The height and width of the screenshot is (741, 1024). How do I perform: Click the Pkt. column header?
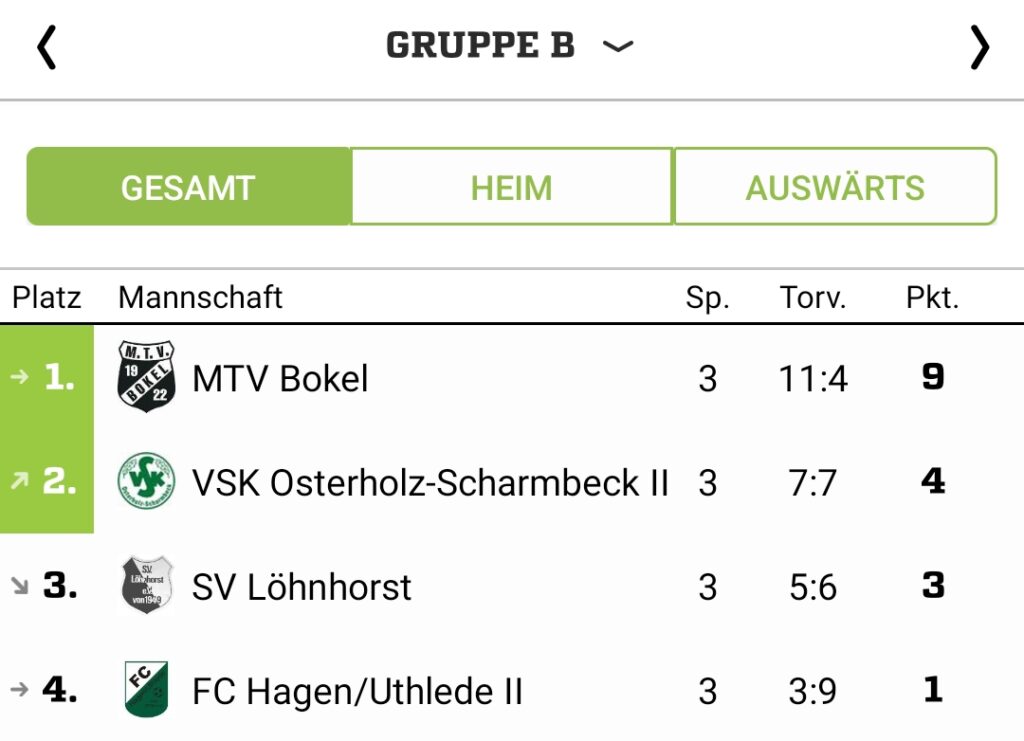tap(932, 298)
